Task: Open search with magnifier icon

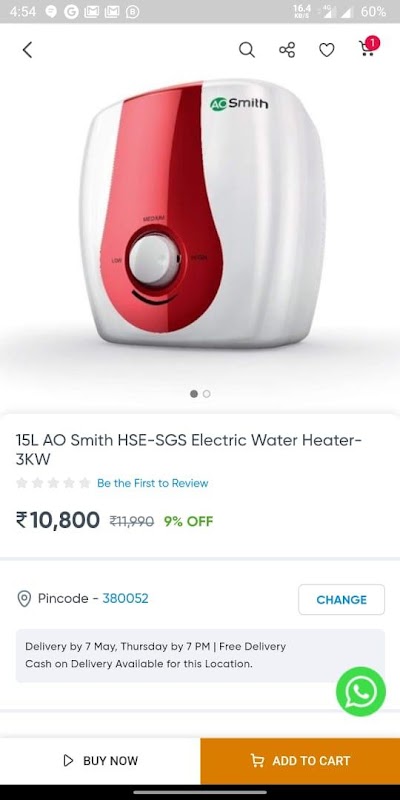Action: (x=246, y=49)
